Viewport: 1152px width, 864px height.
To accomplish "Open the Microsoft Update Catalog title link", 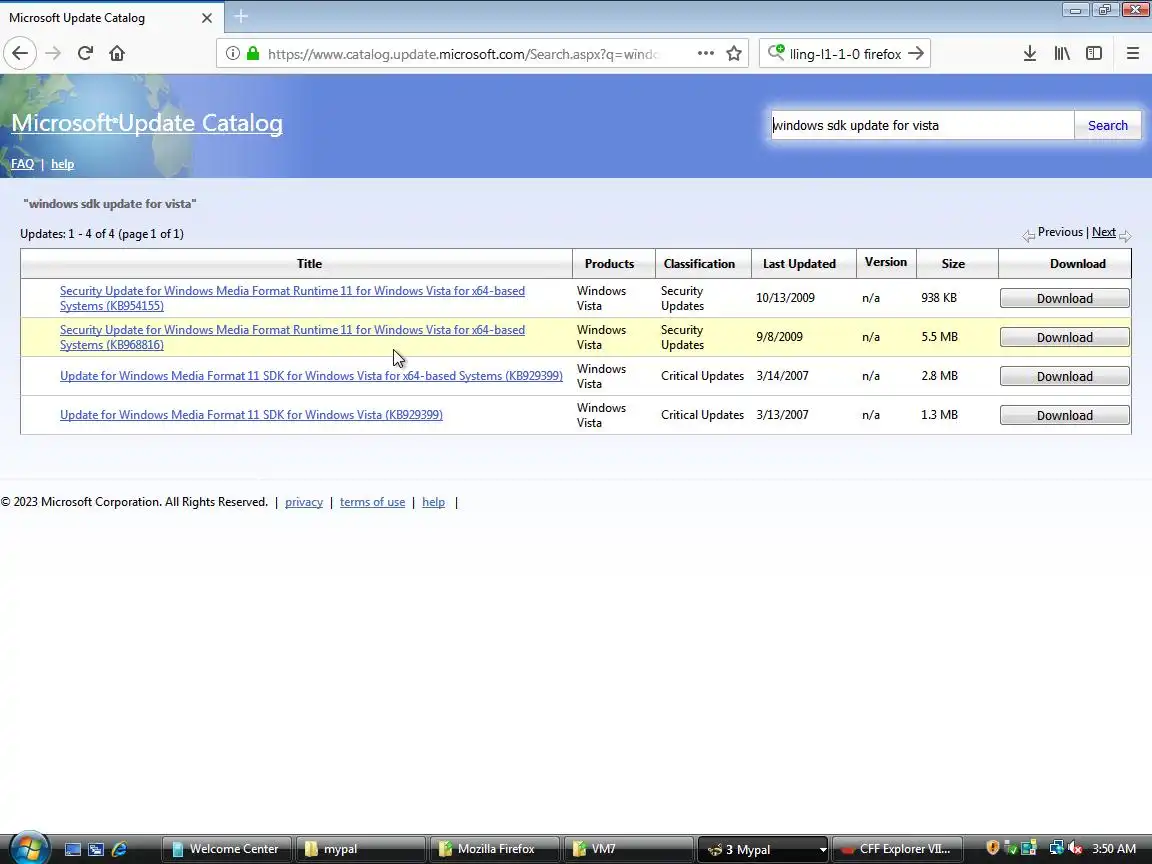I will tap(147, 123).
